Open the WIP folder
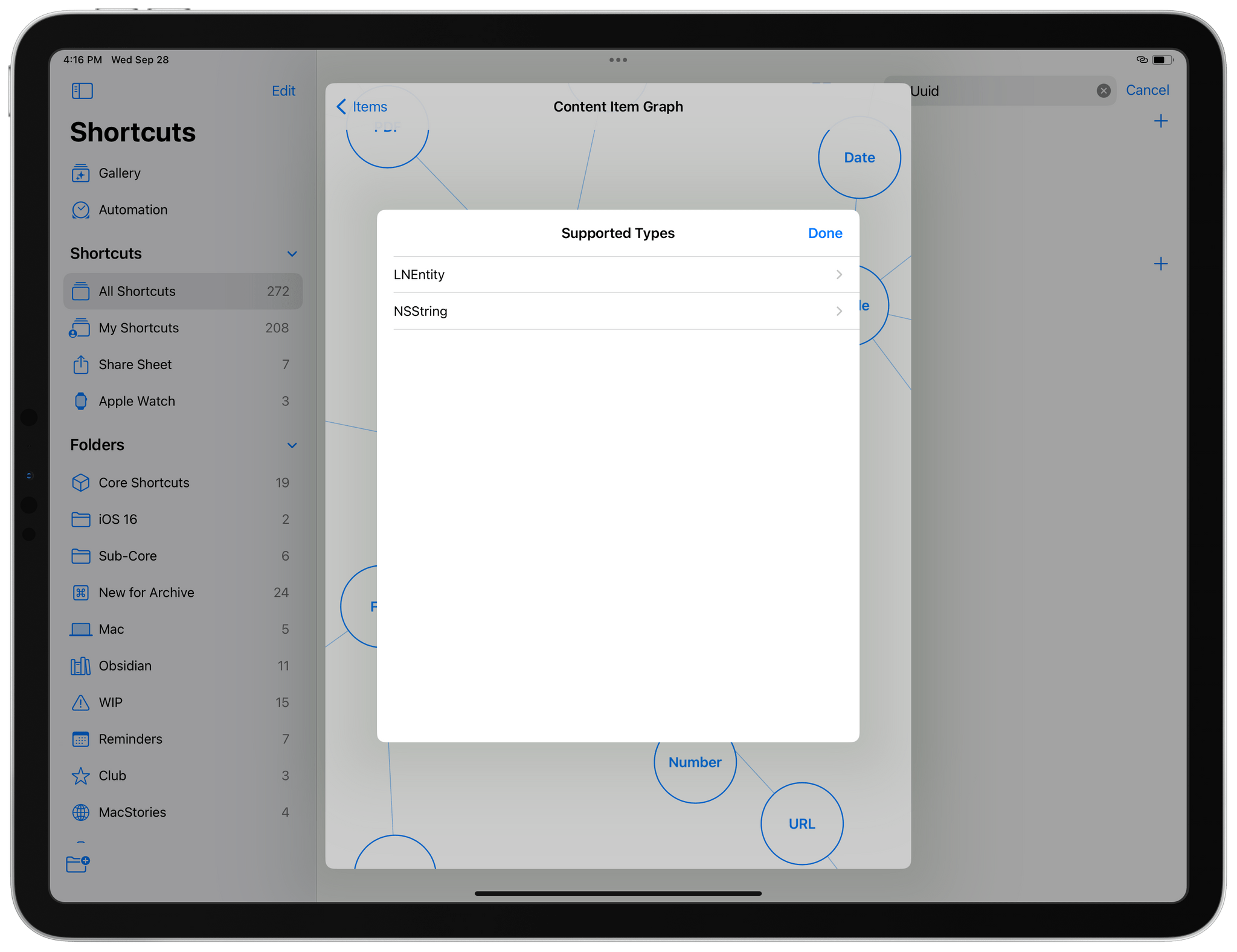 [182, 703]
